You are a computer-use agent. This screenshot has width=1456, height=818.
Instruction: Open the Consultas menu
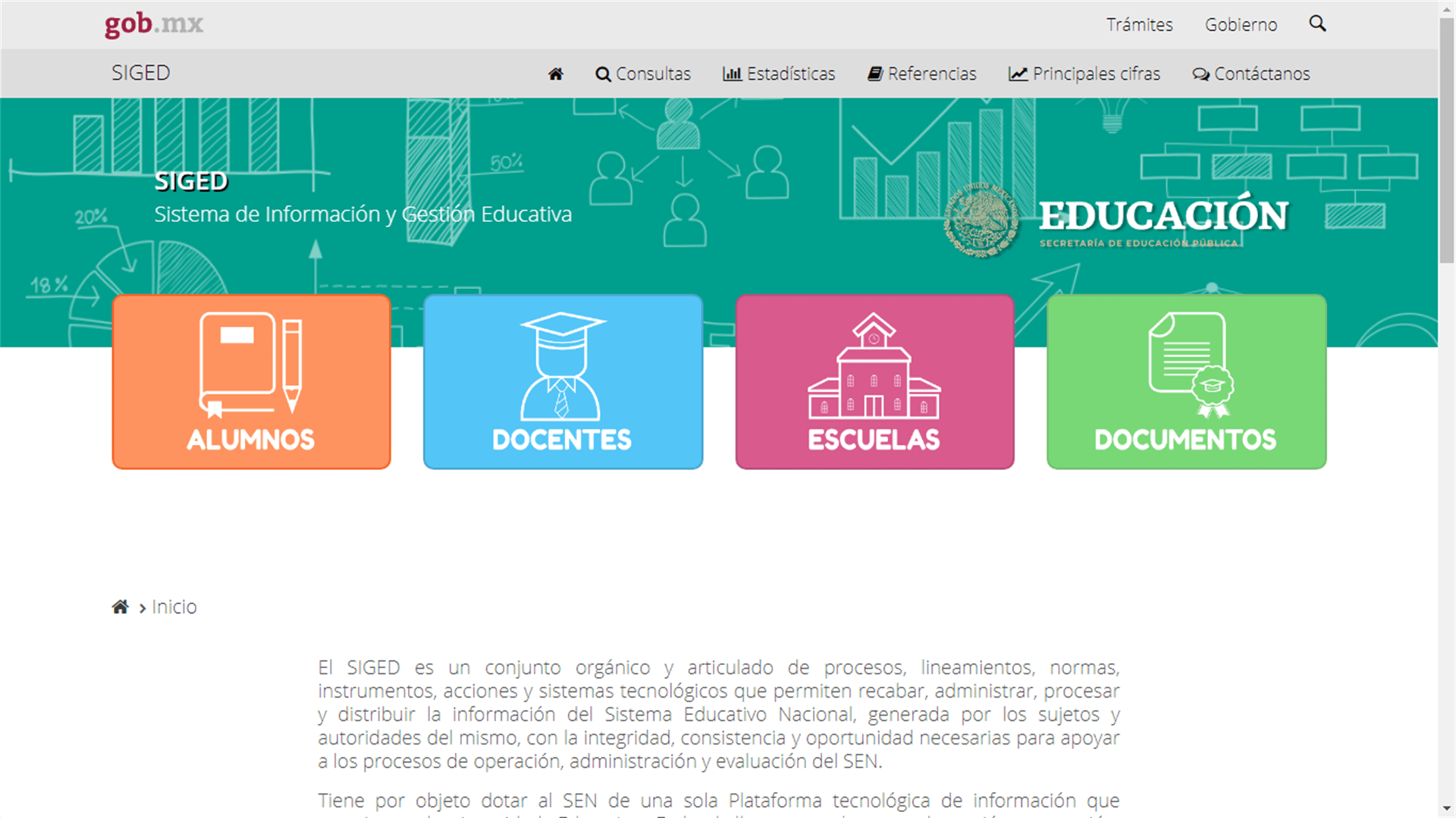coord(643,74)
